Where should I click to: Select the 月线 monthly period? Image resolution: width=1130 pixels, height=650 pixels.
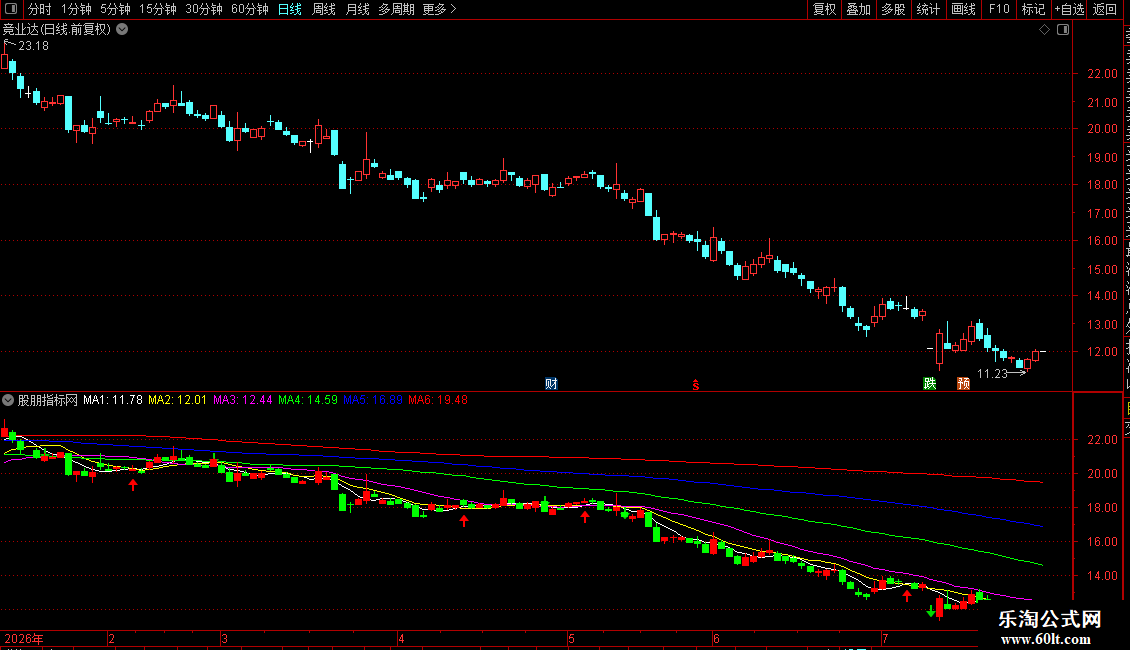point(357,9)
